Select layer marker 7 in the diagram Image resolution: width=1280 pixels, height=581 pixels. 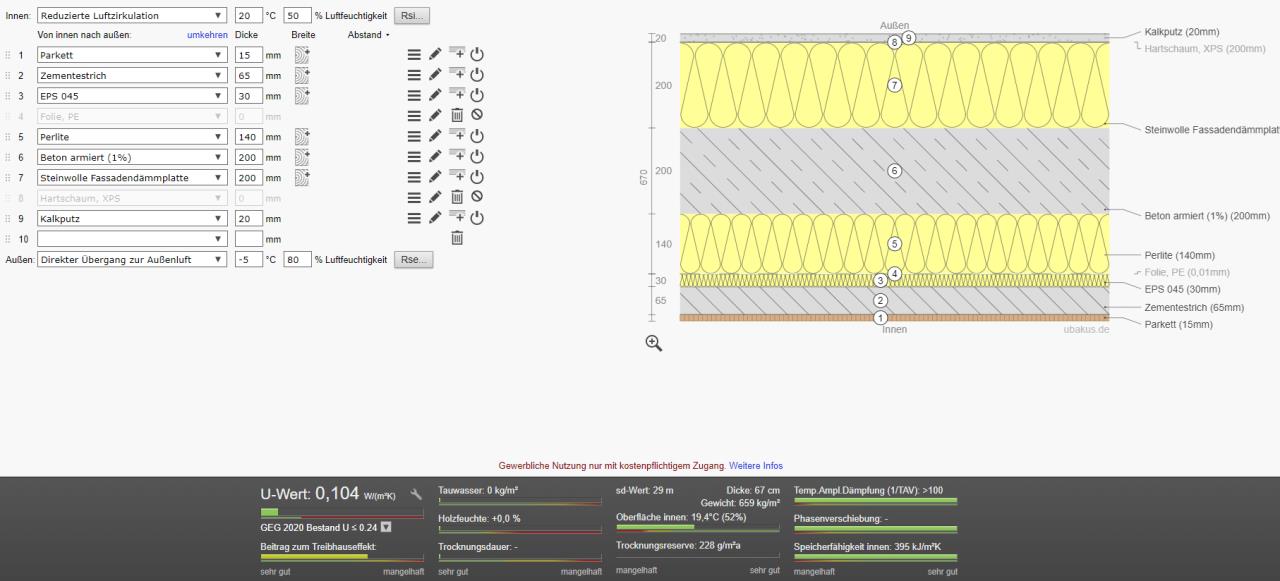[894, 85]
